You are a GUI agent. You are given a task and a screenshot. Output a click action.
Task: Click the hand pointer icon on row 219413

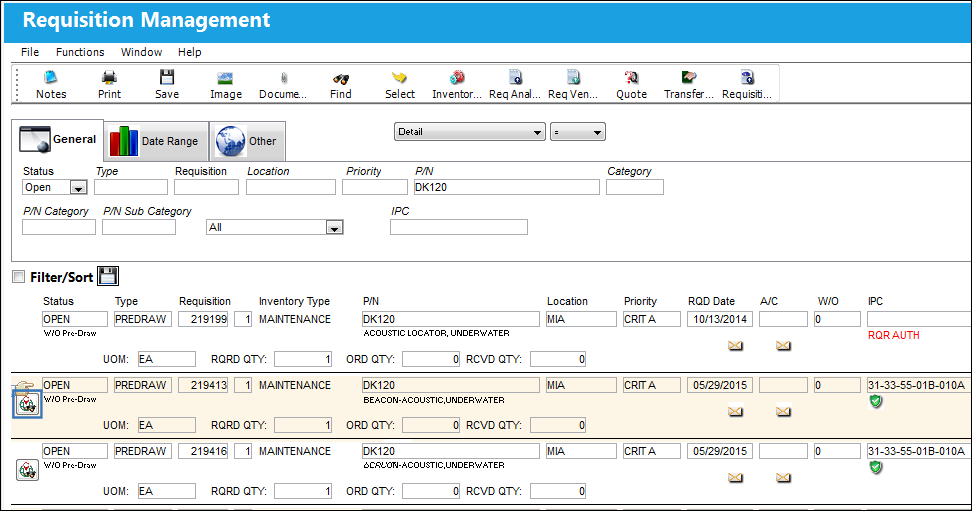tap(25, 385)
